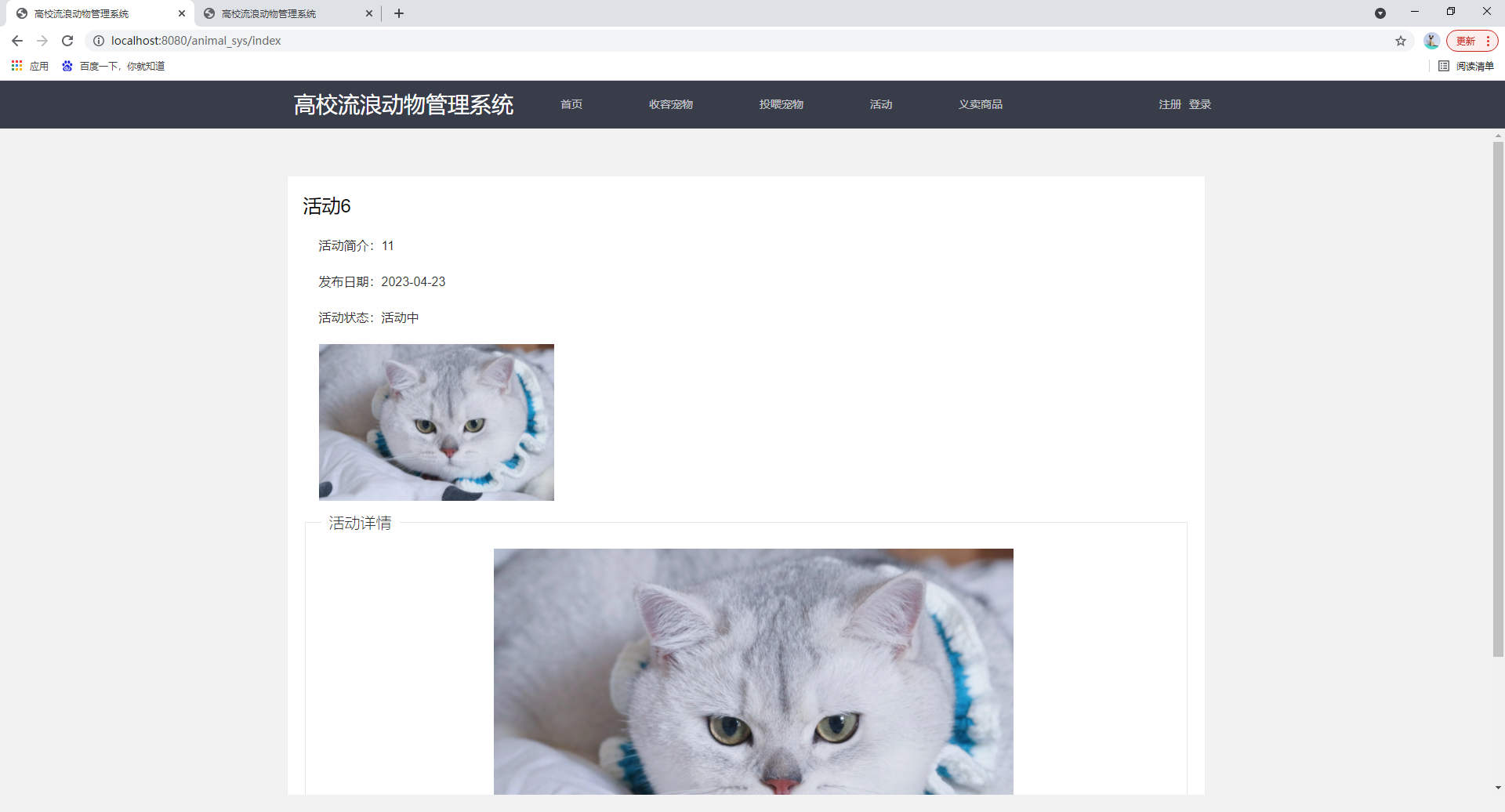
Task: Close the first 高校流浪动物管理系统 tab
Action: pos(182,13)
